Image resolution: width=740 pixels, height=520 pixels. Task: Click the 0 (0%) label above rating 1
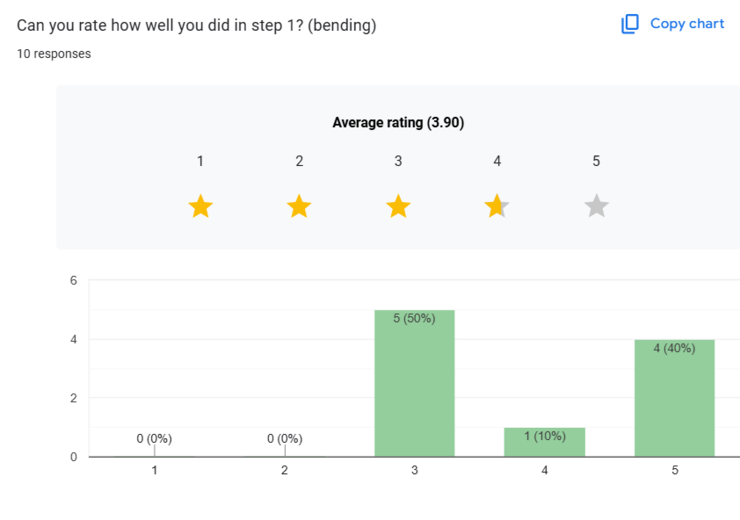(x=154, y=438)
